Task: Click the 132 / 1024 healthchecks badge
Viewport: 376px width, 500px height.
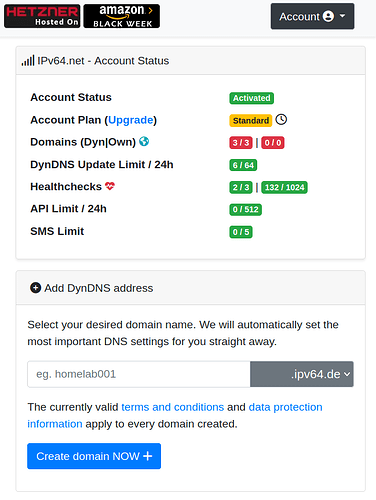Action: (284, 187)
